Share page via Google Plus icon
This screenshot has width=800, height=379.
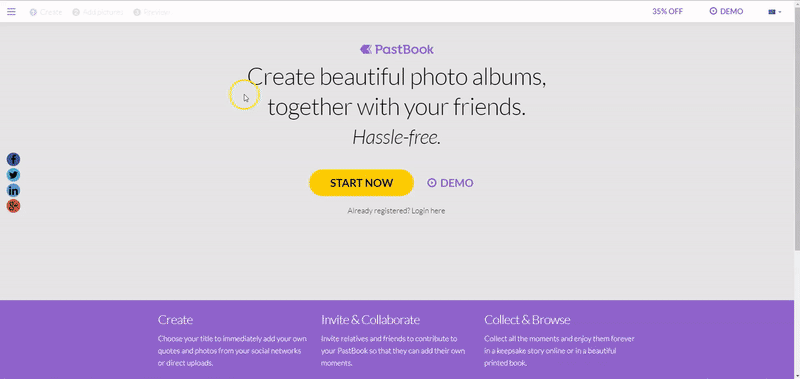tap(13, 207)
